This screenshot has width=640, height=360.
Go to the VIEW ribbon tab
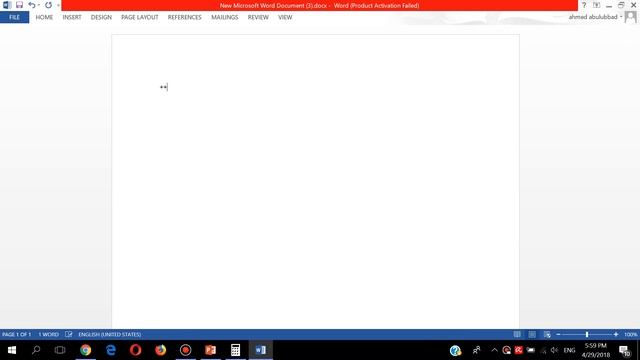(285, 17)
